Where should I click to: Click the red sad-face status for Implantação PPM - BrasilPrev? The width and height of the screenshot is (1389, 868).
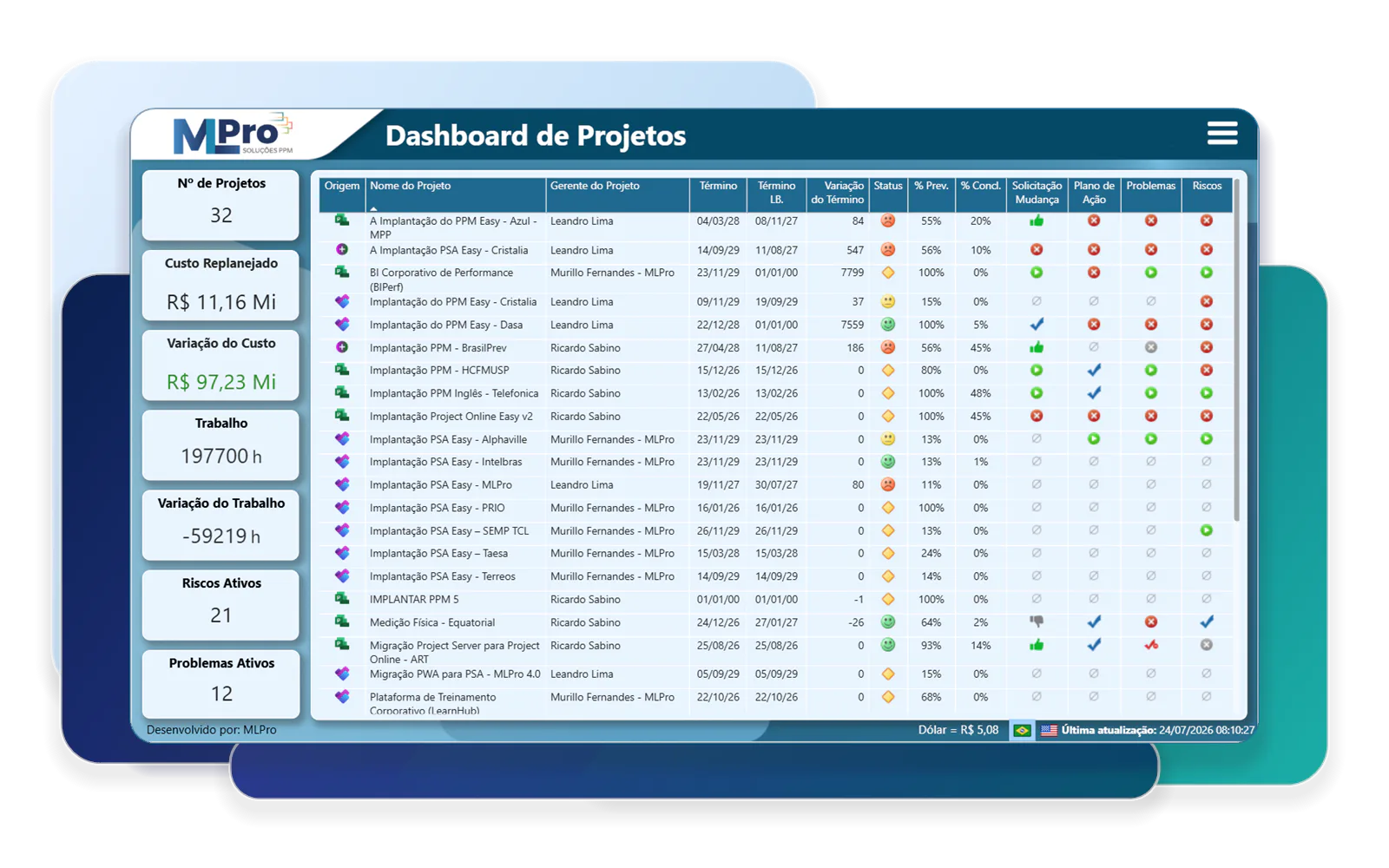click(x=887, y=347)
